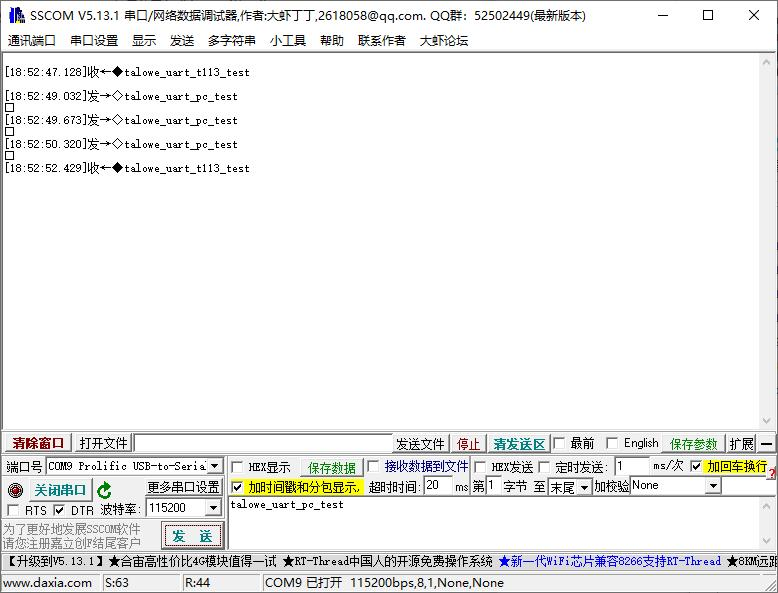
Task: Click the S:63 sent counter
Action: [117, 583]
